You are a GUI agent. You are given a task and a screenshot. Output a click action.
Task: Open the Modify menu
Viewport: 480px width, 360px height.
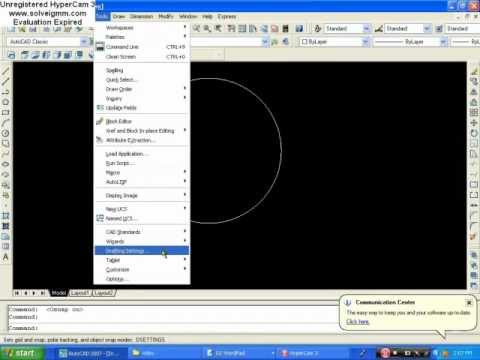coord(166,16)
